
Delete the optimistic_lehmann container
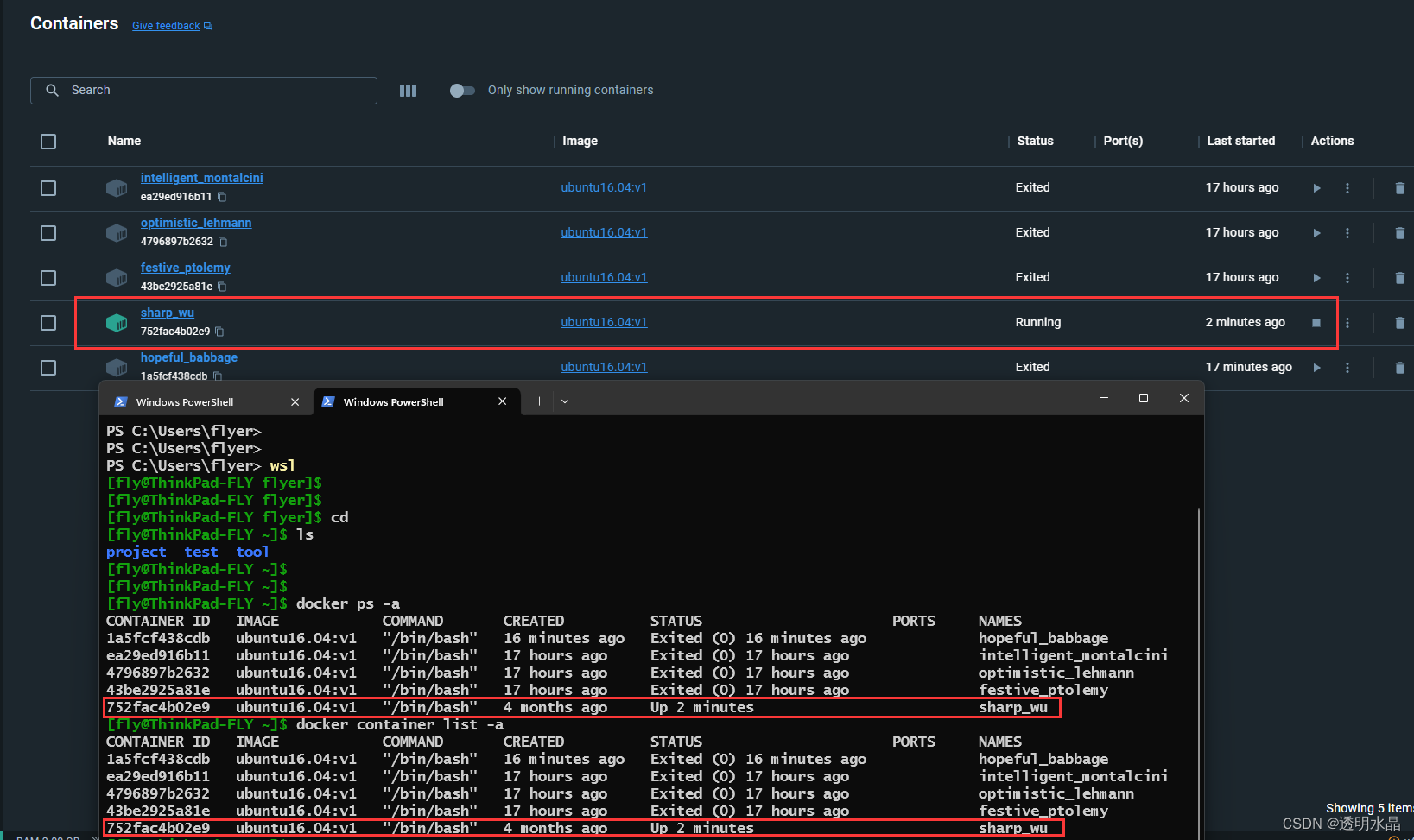click(1399, 233)
